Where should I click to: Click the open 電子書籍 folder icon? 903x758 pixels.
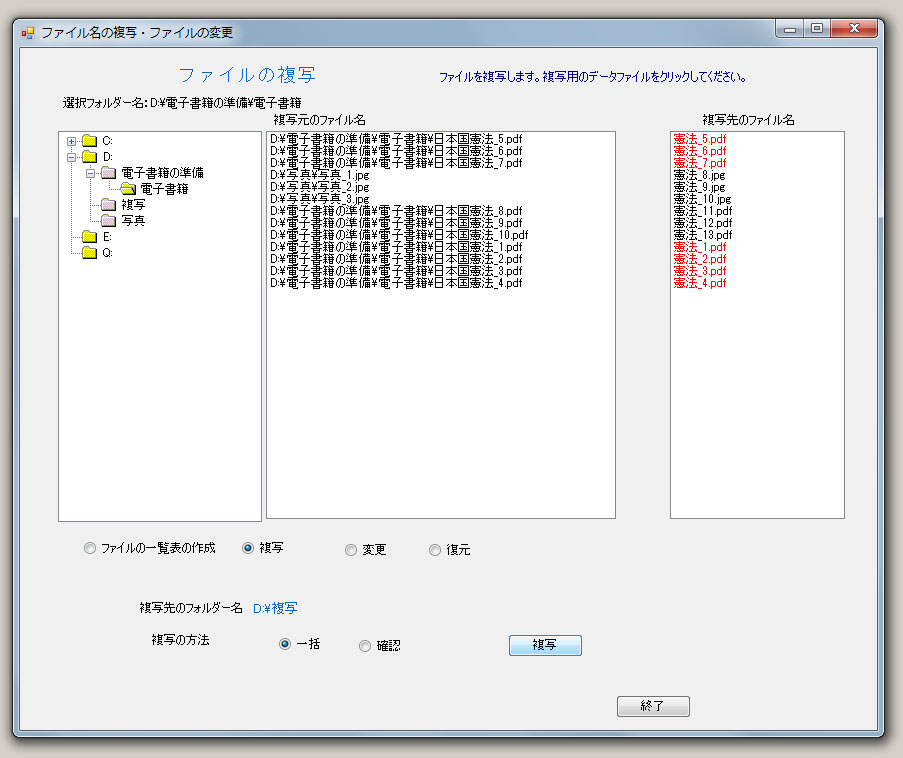coord(127,189)
